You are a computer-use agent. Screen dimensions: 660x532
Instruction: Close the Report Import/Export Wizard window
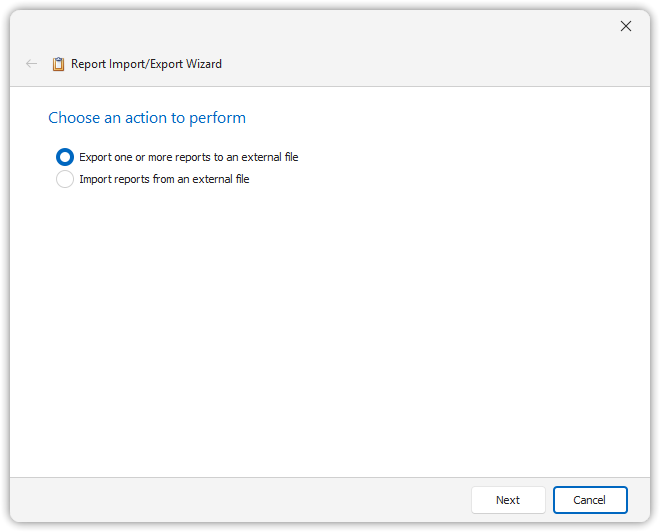click(x=626, y=26)
